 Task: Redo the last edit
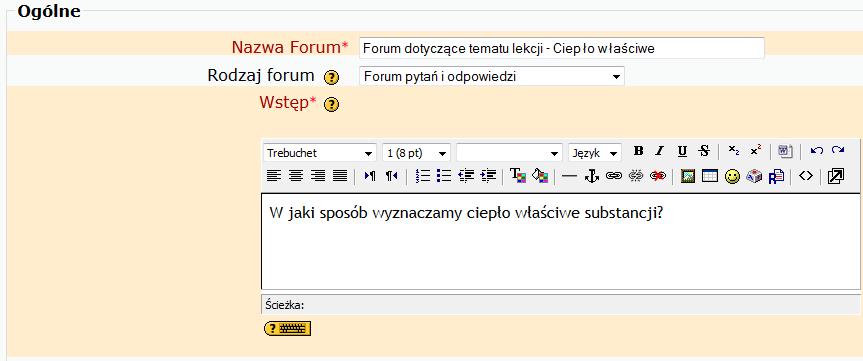pos(838,151)
